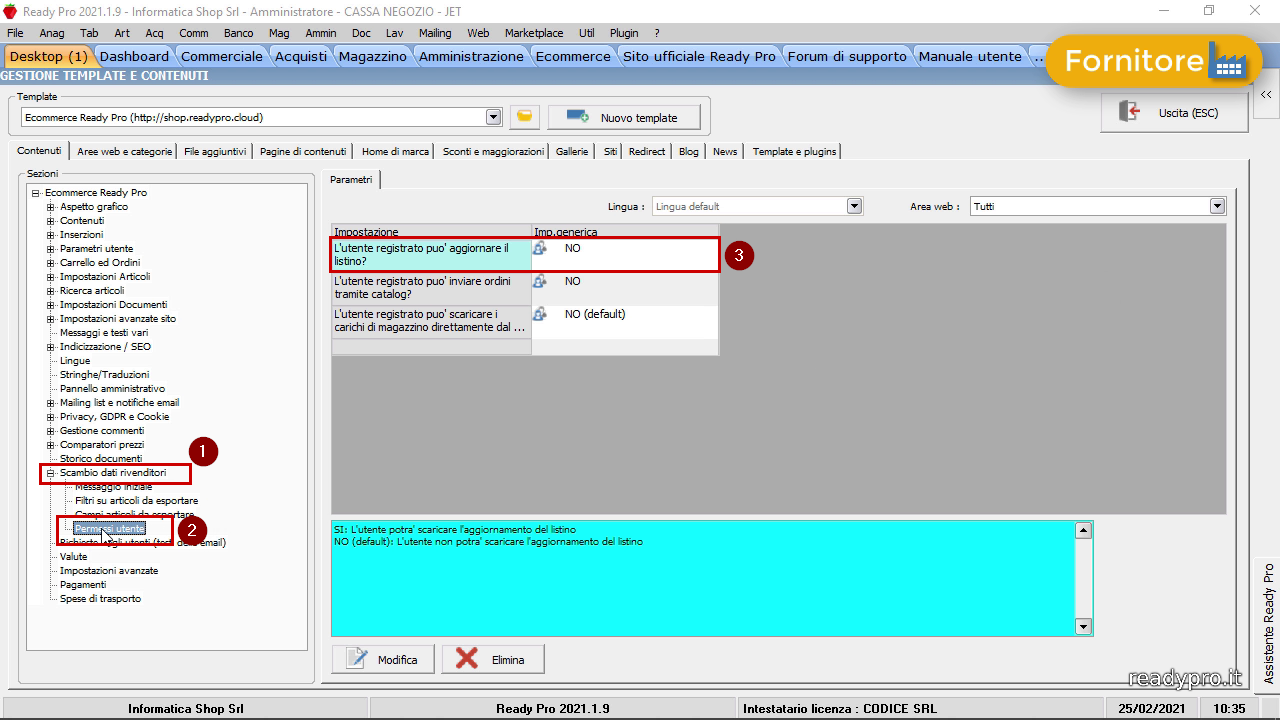Click the Nuovo template button

(623, 117)
